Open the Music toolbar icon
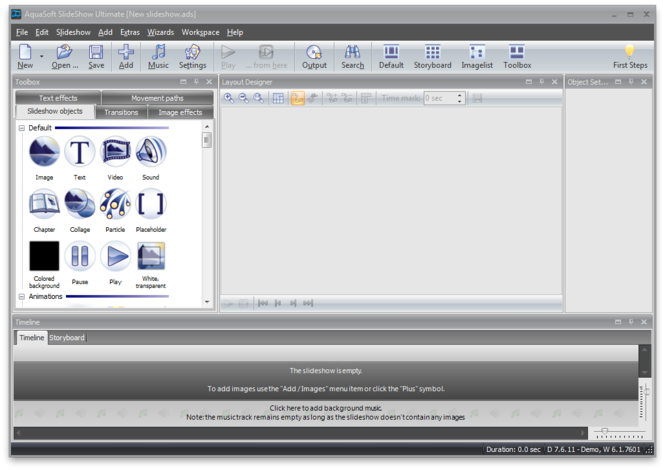665x470 pixels. pos(158,56)
